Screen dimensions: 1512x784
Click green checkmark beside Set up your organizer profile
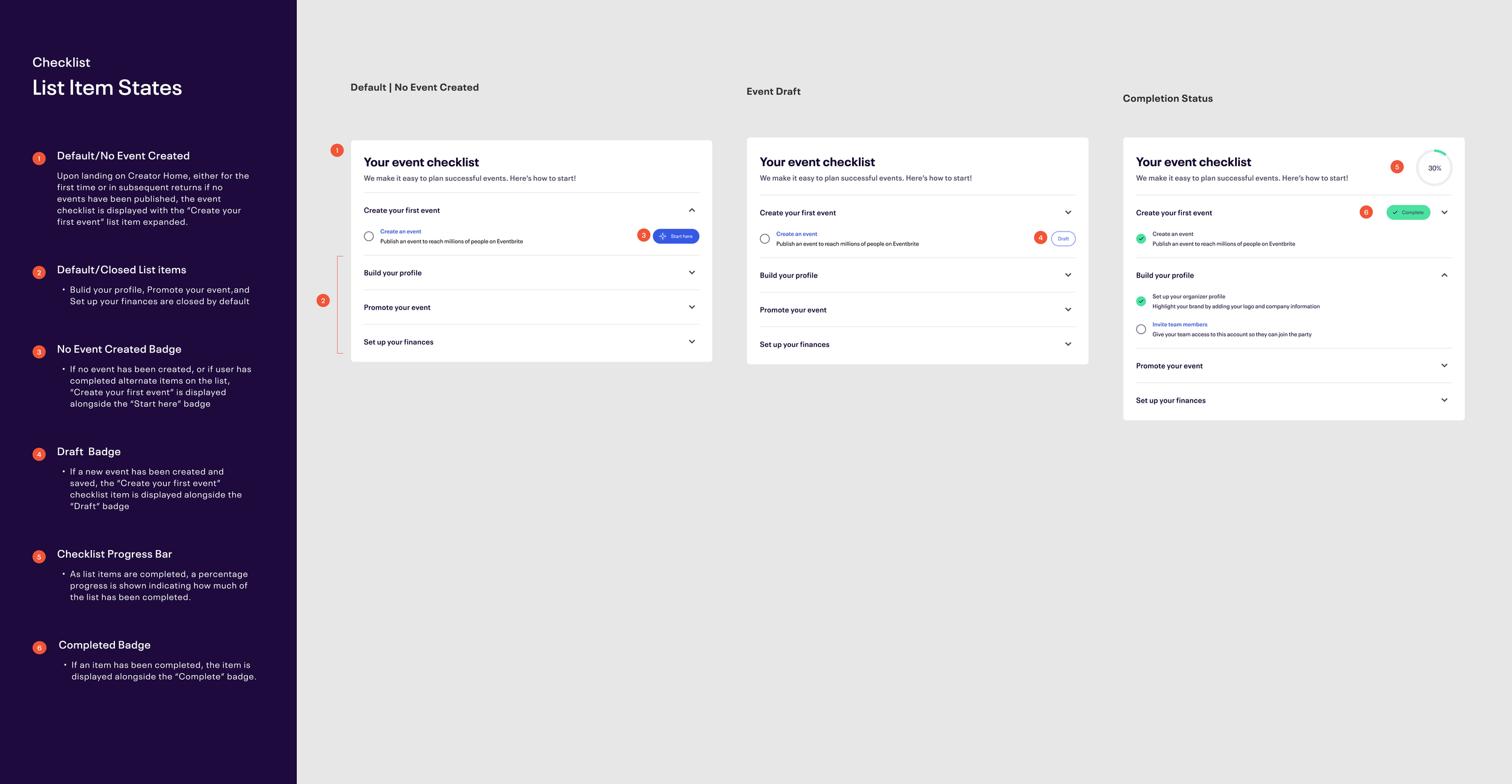coord(1141,301)
